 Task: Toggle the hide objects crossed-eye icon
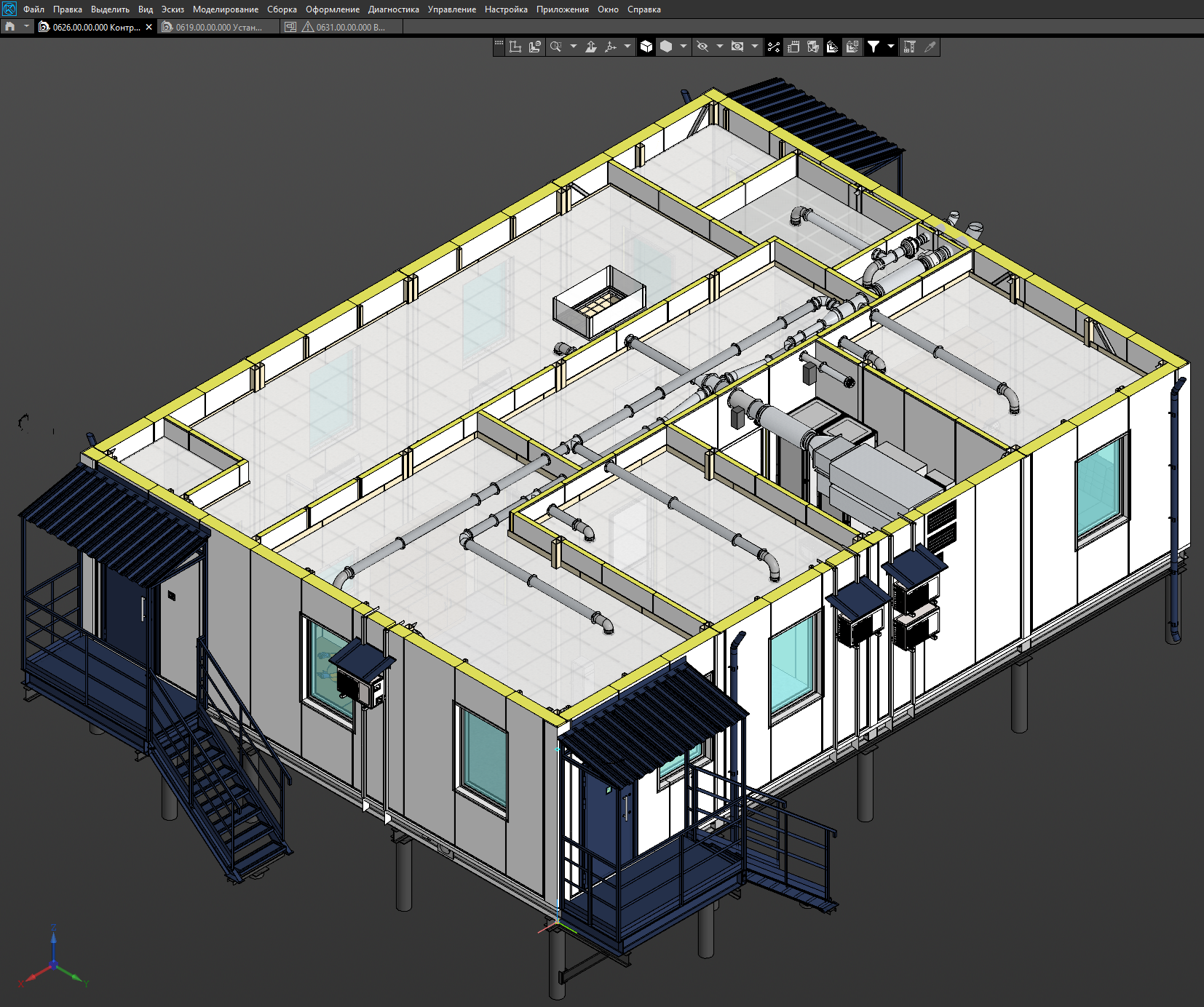pyautogui.click(x=702, y=47)
